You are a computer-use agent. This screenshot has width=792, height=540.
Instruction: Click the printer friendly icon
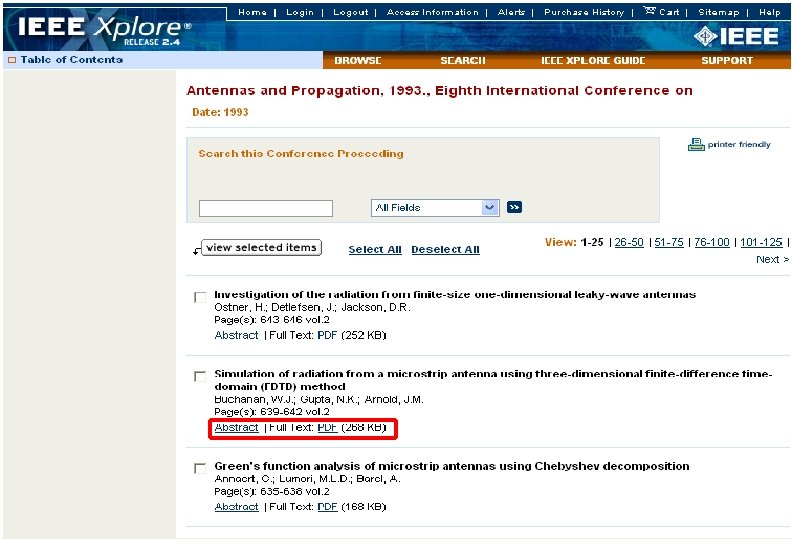pos(696,144)
